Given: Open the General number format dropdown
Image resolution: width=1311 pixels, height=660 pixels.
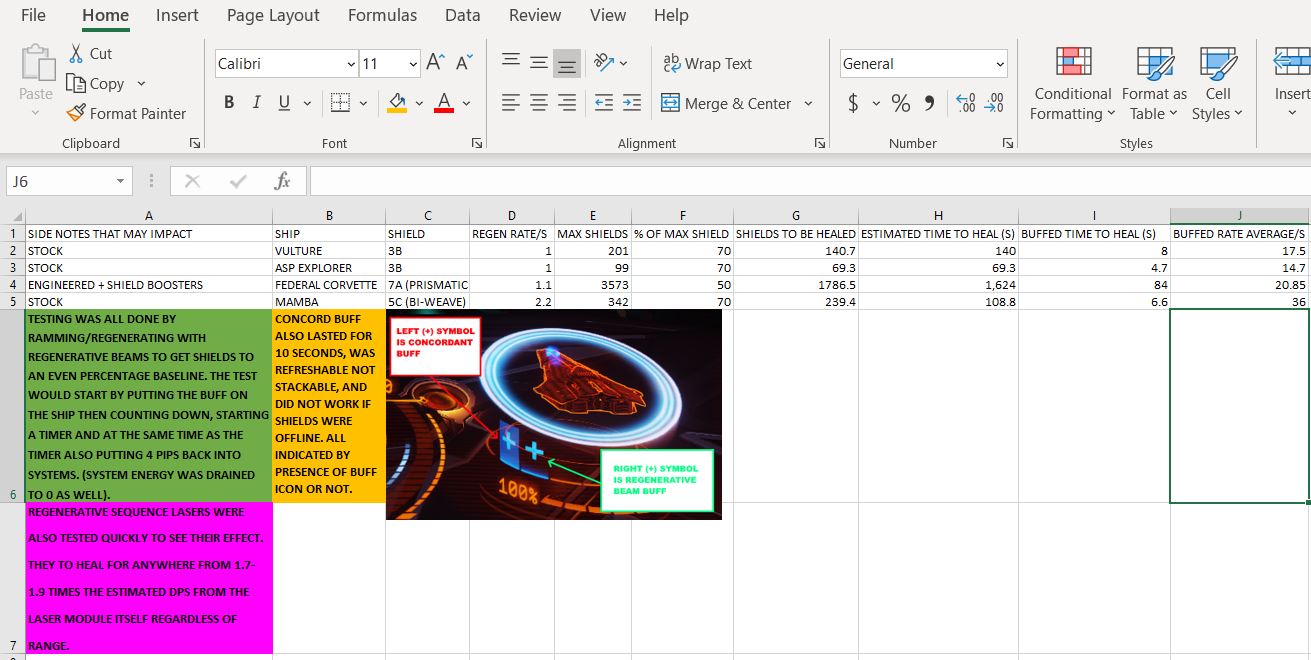Looking at the screenshot, I should 1000,64.
